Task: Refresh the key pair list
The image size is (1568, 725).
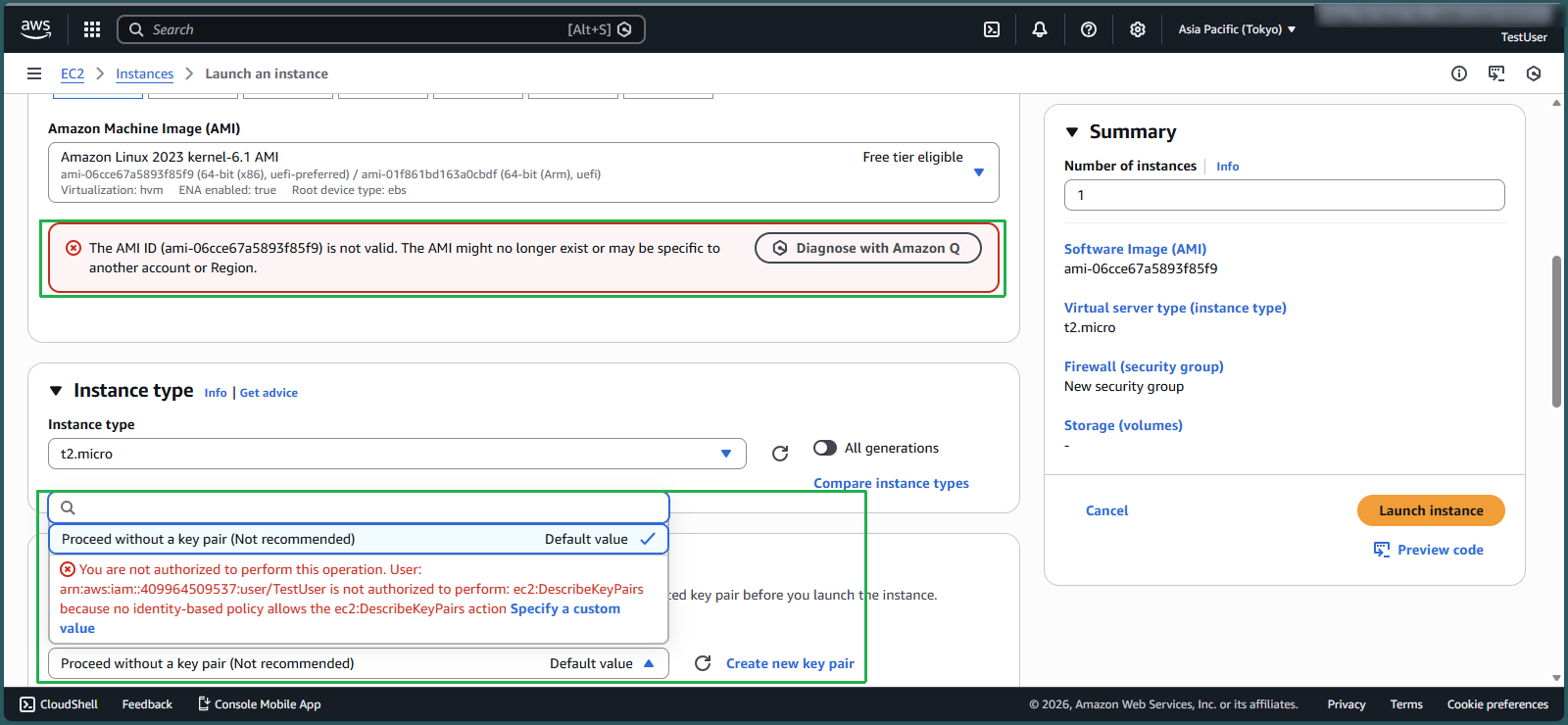Action: click(703, 663)
